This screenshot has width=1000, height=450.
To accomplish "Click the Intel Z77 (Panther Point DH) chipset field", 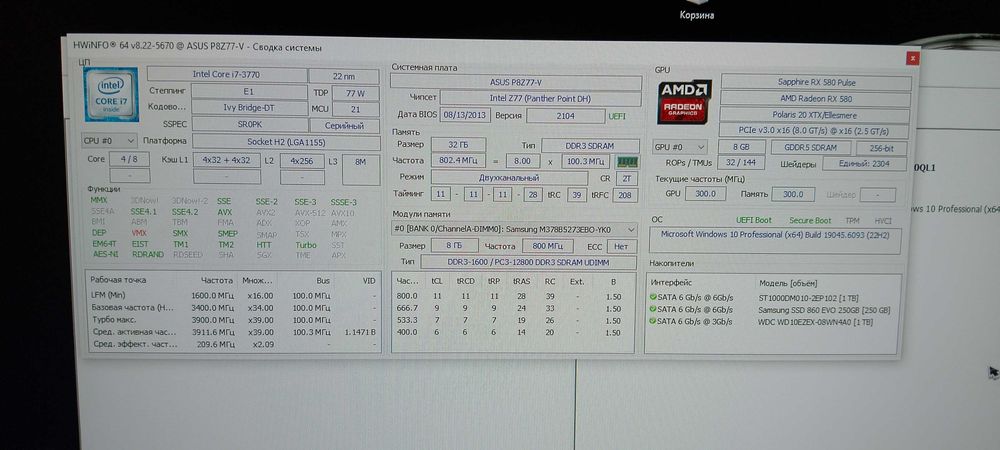I will 540,98.
